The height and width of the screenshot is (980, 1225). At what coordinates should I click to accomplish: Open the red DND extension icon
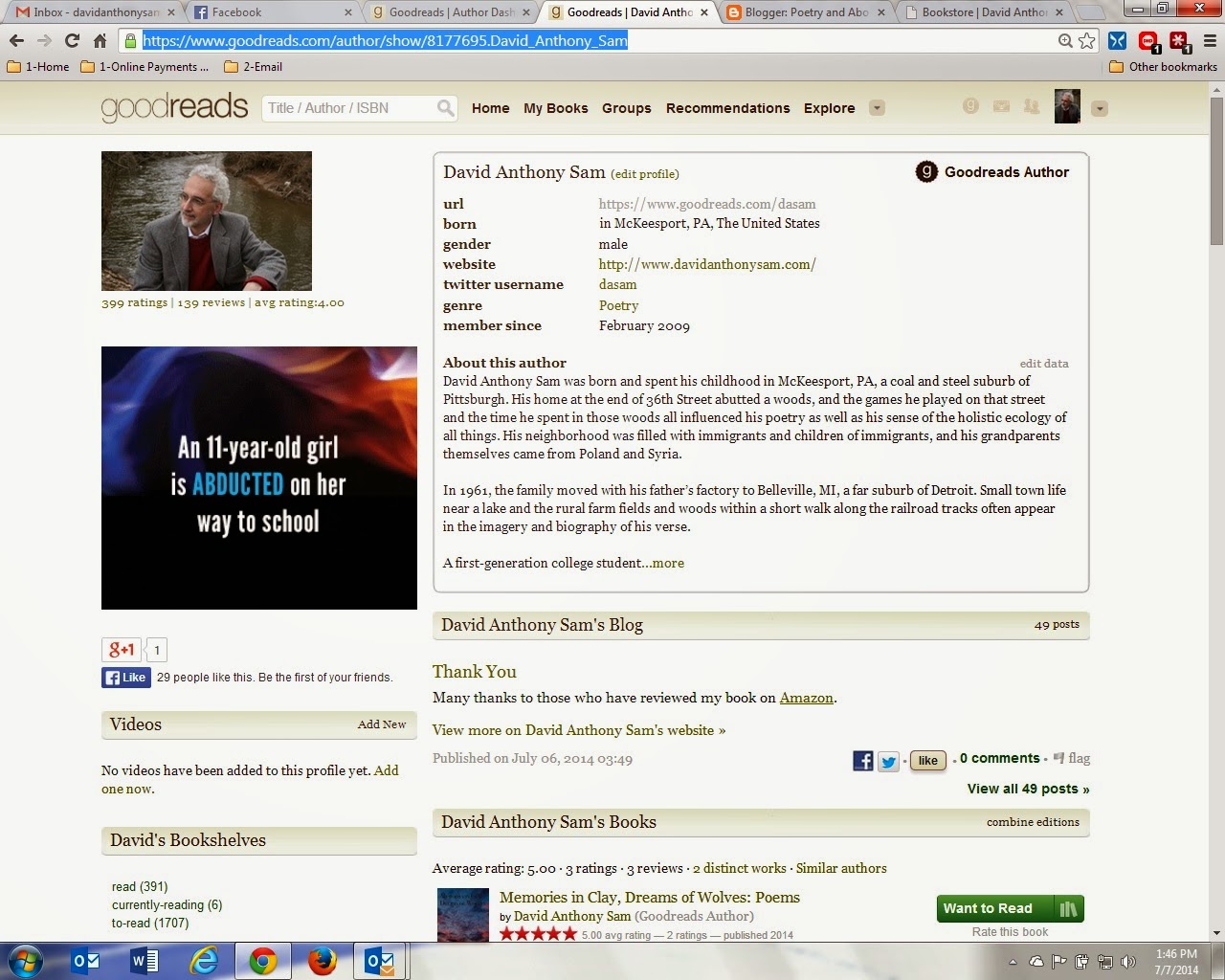tap(1148, 42)
